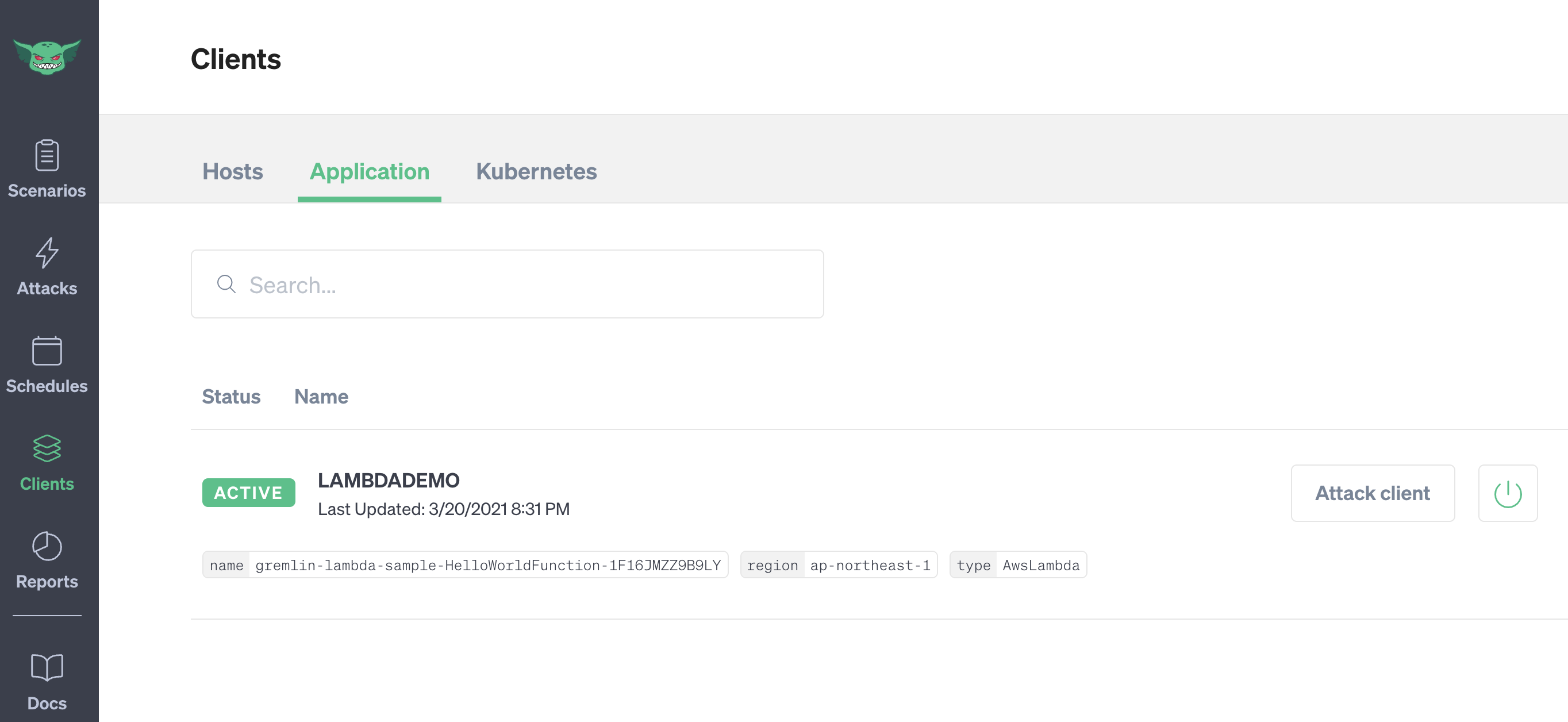1568x722 pixels.
Task: Click the gremlin-lambda-sample name tag
Action: click(x=465, y=565)
